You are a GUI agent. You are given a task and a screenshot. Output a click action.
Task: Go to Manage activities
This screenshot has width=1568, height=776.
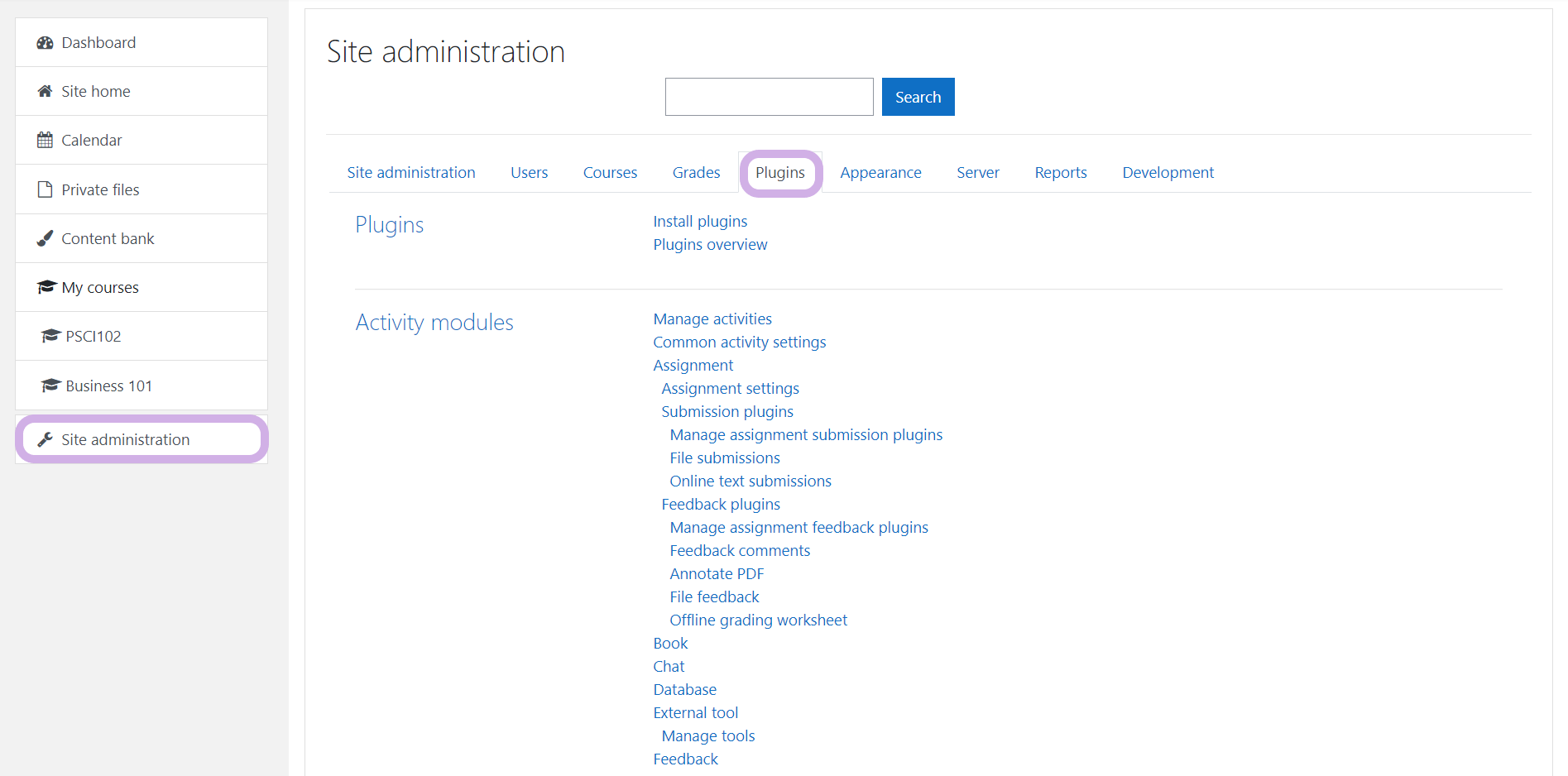click(x=712, y=319)
